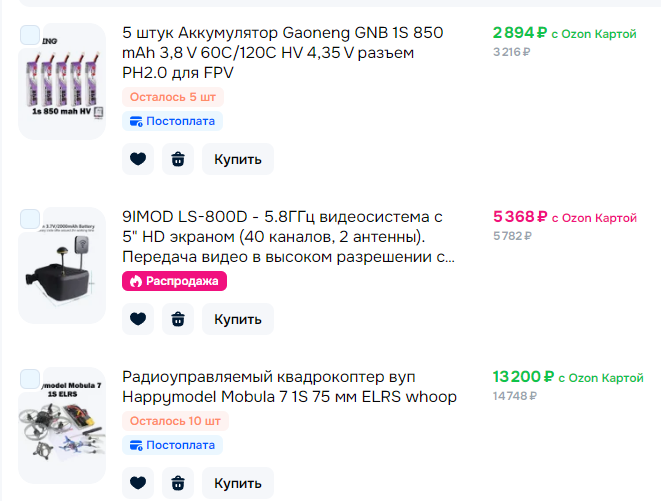Tick the 9IMOD LS-800D checkbox
This screenshot has width=661, height=501.
pos(30,219)
